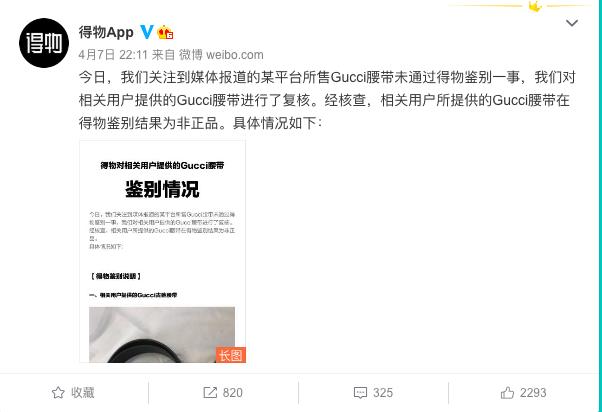Click the belt photo inside the thumbnail
602x412 pixels.
coord(162,334)
